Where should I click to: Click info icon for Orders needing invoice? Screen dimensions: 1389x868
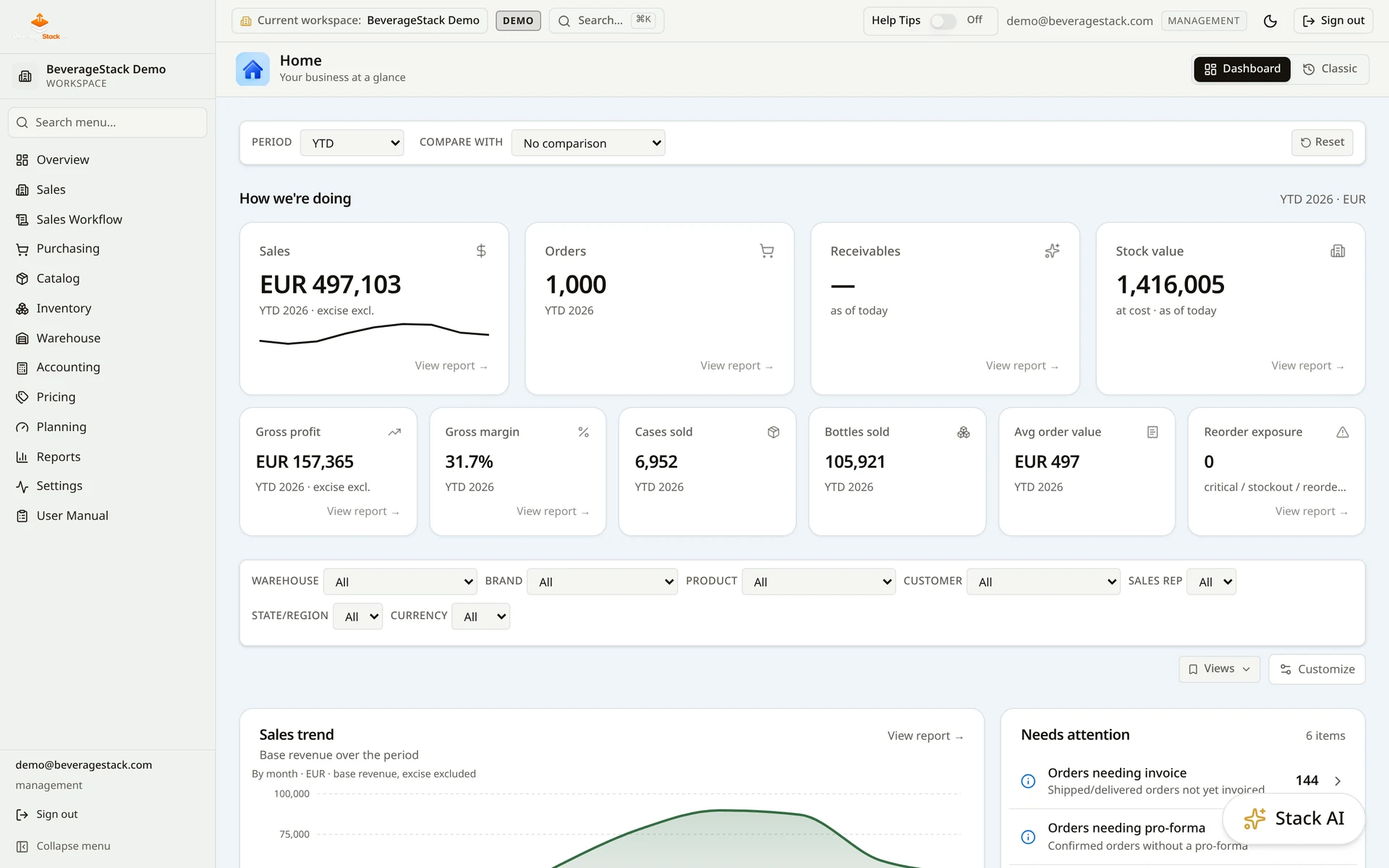1028,781
